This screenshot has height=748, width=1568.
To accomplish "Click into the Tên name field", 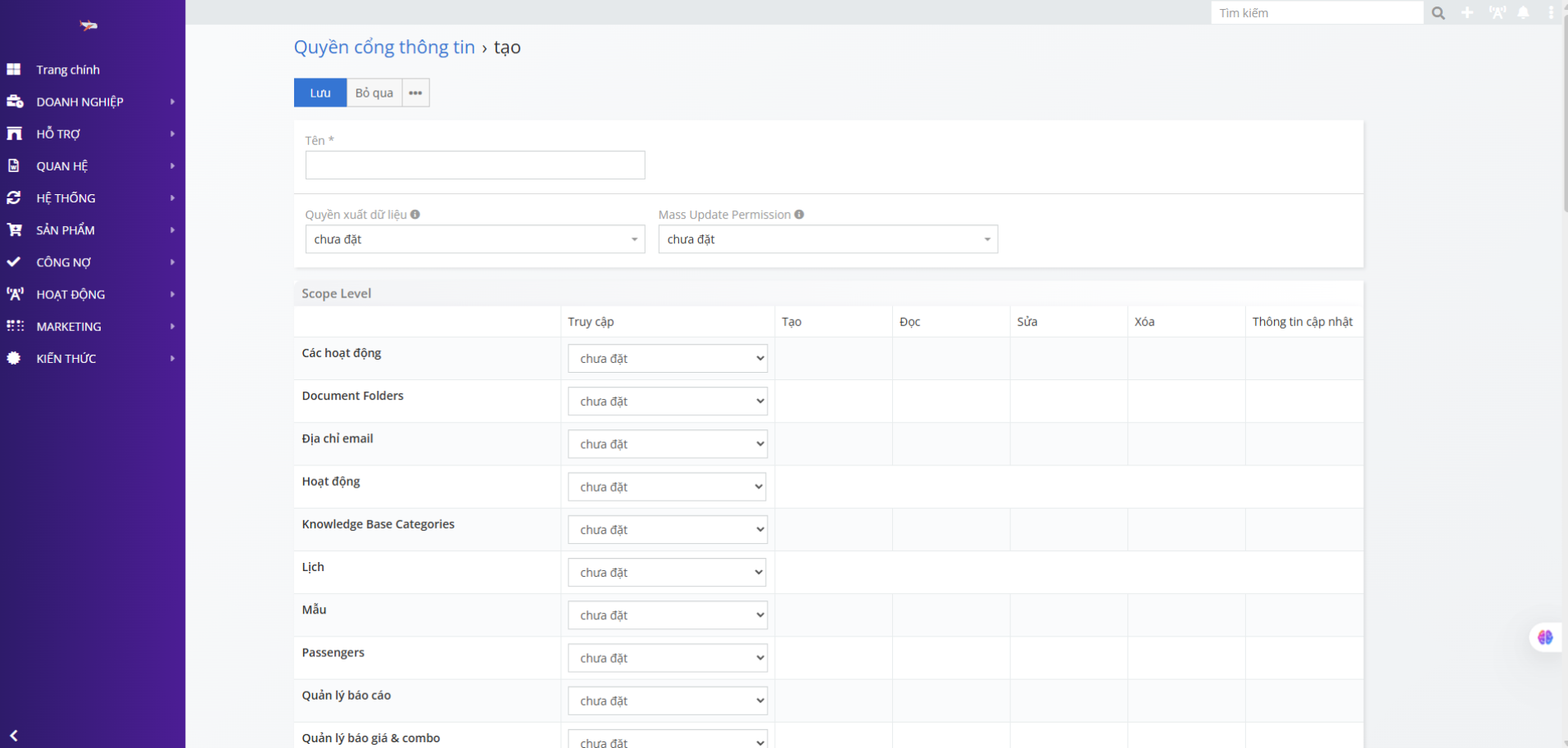I will click(474, 165).
